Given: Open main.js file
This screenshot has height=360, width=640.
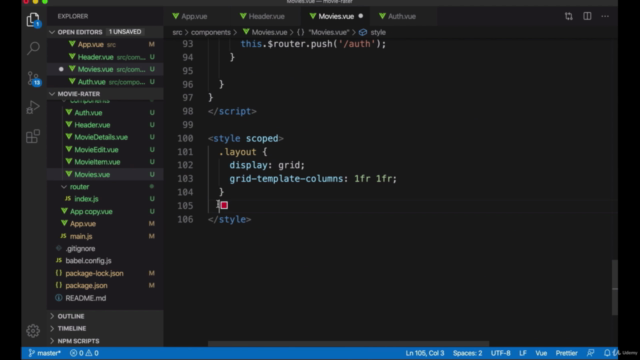Looking at the screenshot, I should click(105, 236).
